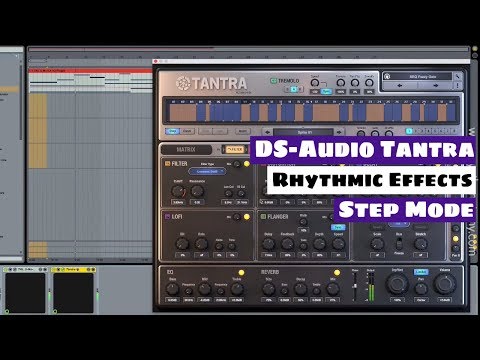This screenshot has height=360, width=480.
Task: Click the Lofi Rate knob
Action: pos(201,244)
